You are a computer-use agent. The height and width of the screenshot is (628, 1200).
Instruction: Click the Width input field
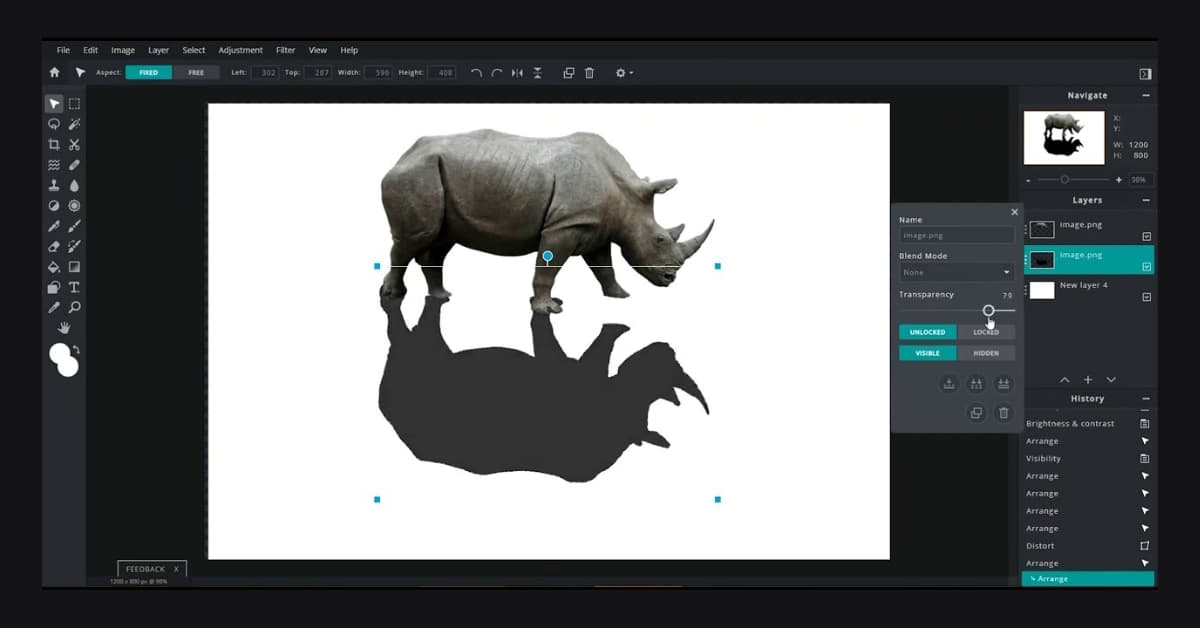click(378, 73)
